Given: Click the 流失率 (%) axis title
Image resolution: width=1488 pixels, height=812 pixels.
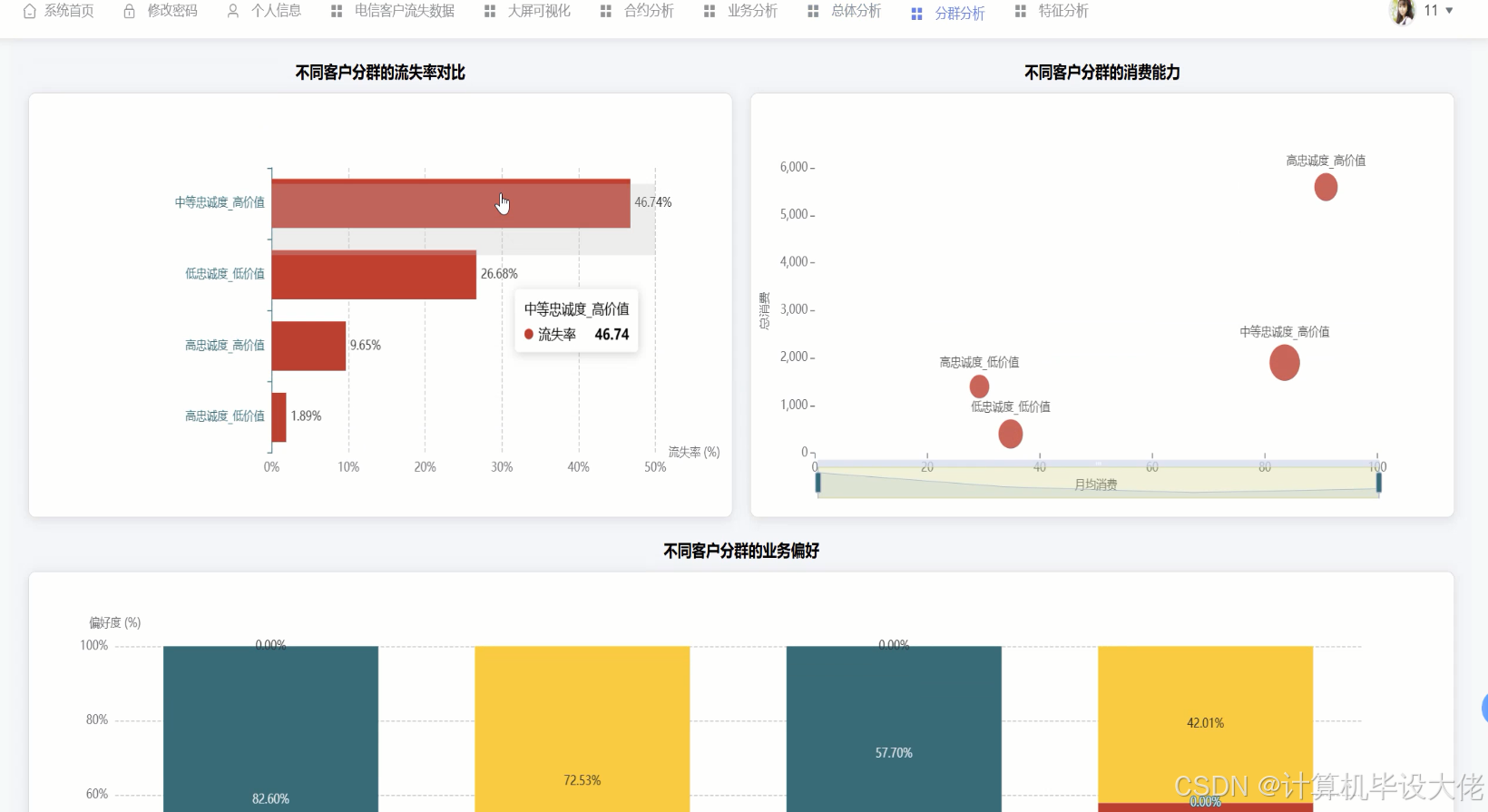Looking at the screenshot, I should tap(694, 452).
